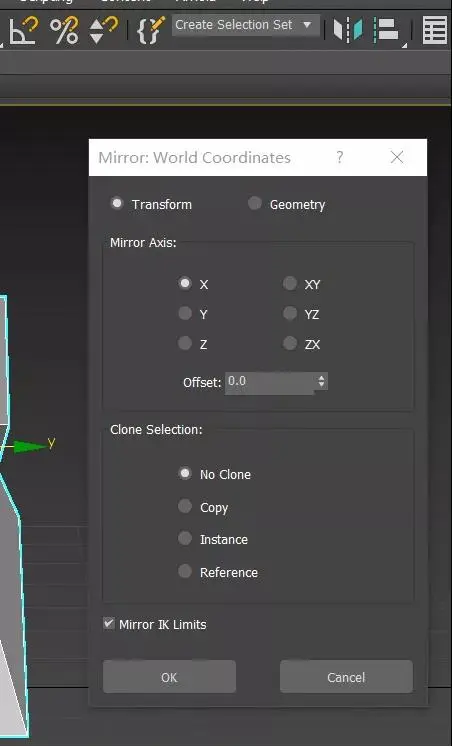Close the Mirror dialog
Image resolution: width=453 pixels, height=747 pixels.
[x=397, y=158]
